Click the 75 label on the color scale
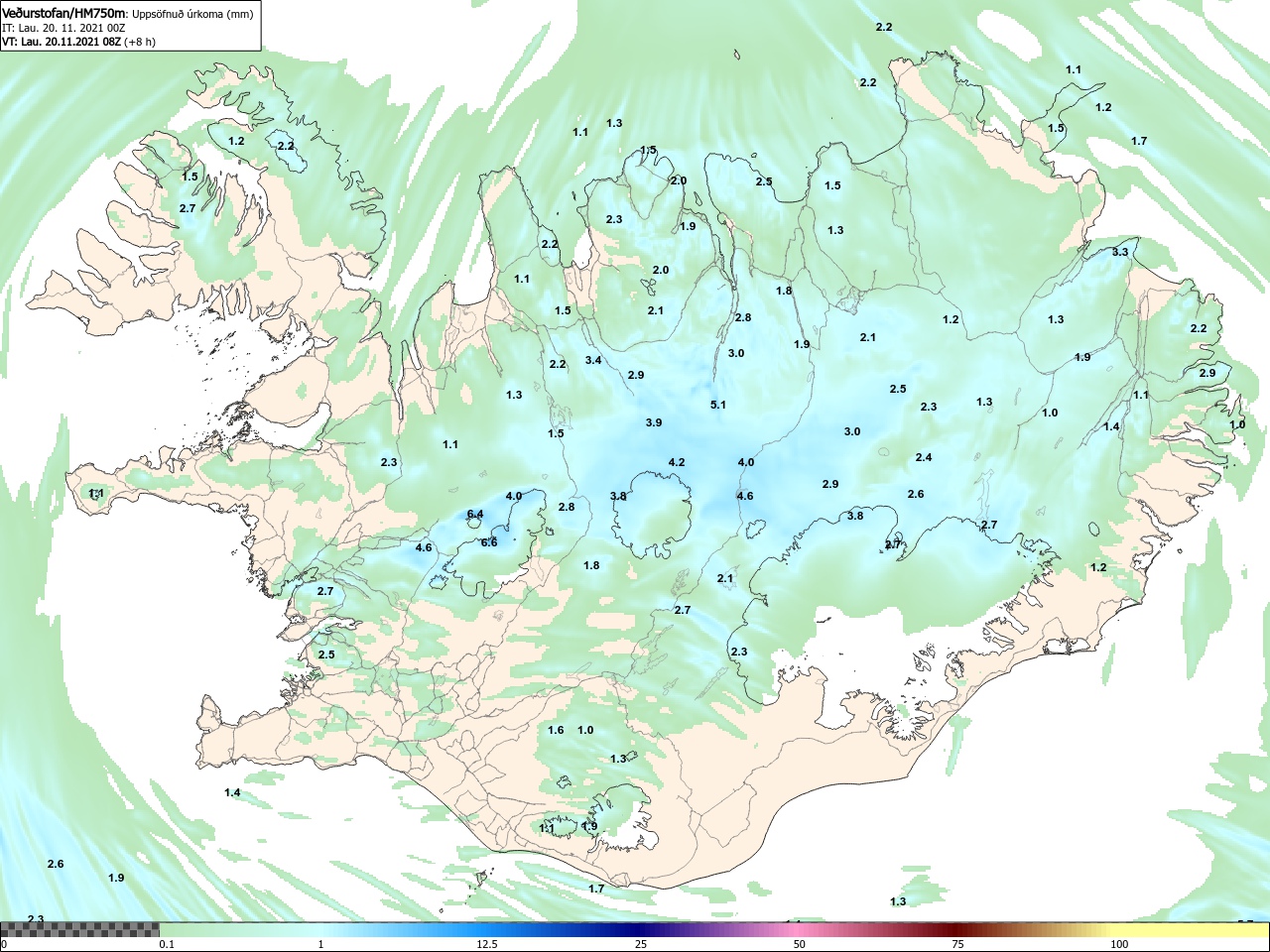Screen dimensions: 1270x952 [957, 944]
